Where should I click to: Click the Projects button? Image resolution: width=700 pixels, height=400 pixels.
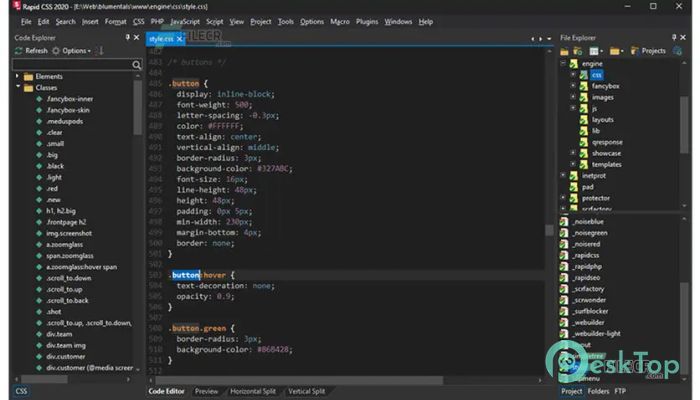[648, 51]
